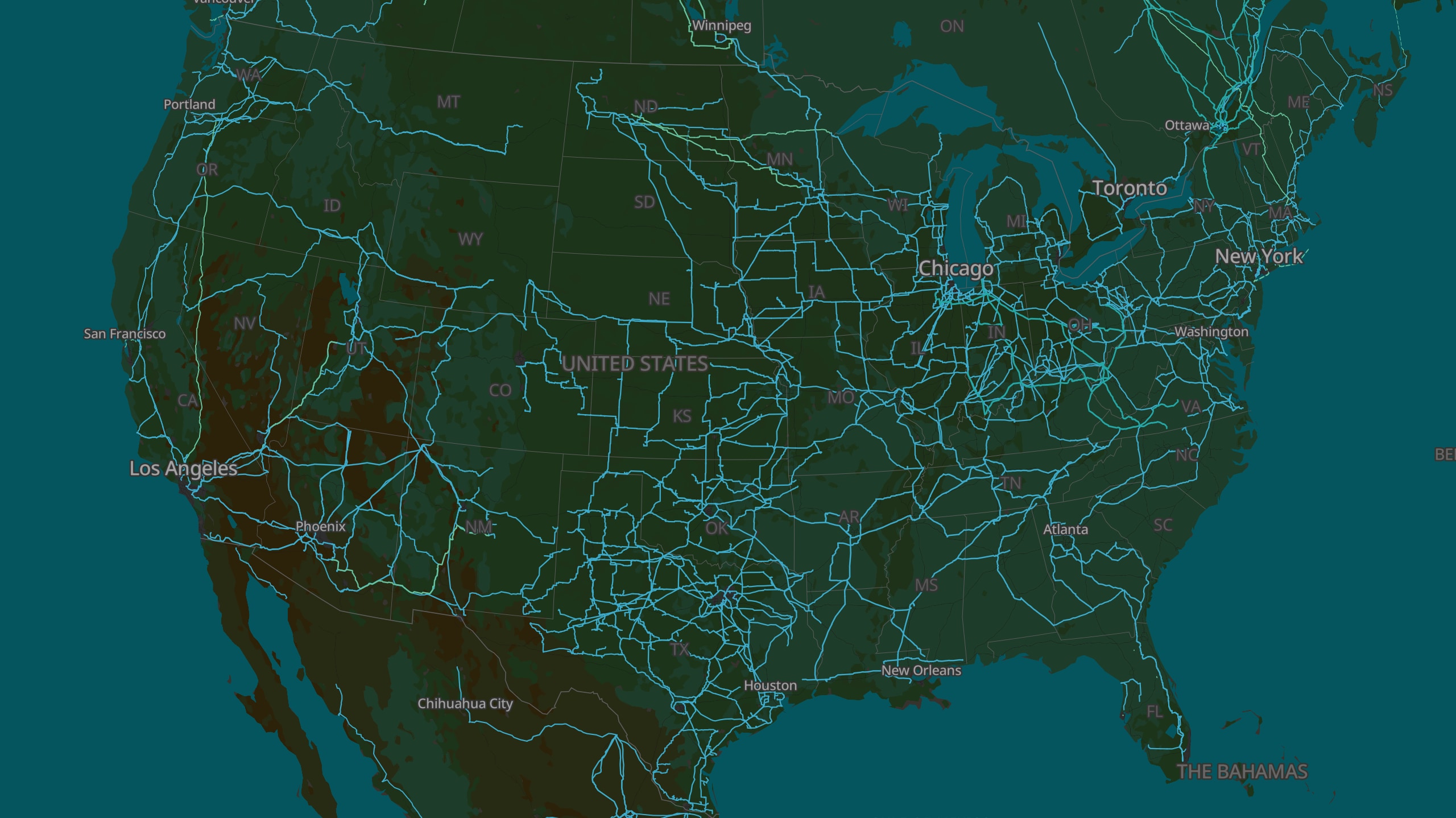Select the MO state label
This screenshot has width=1456, height=818.
pyautogui.click(x=841, y=397)
